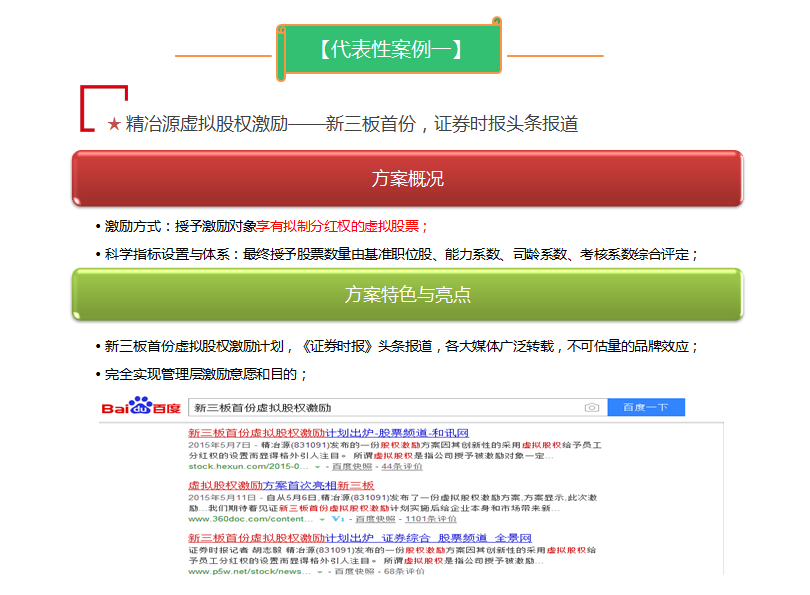The width and height of the screenshot is (810, 595).
Task: Open the 68条评价 link
Action: tap(404, 571)
